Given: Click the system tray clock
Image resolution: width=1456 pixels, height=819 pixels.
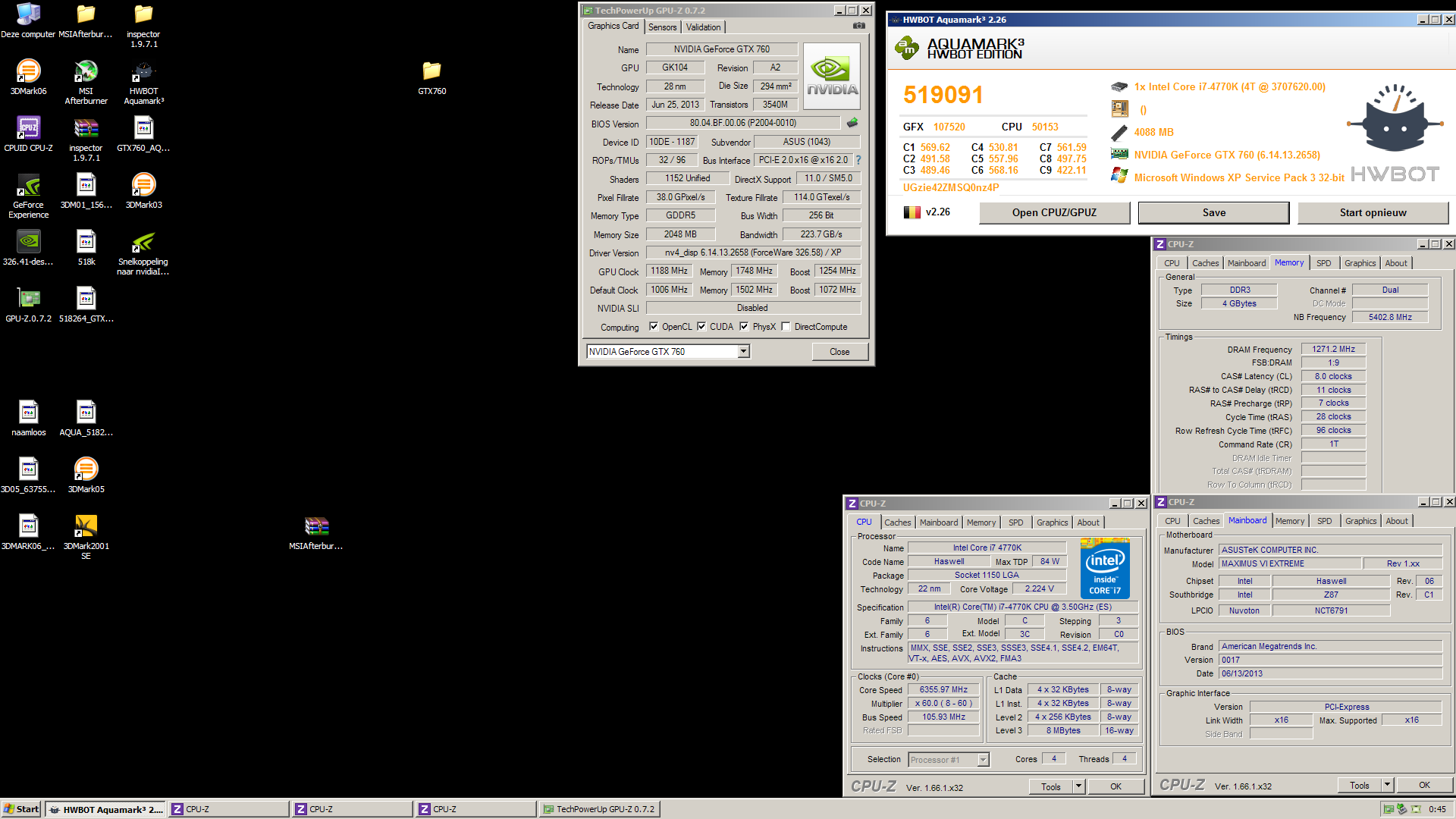Looking at the screenshot, I should coord(1437,809).
